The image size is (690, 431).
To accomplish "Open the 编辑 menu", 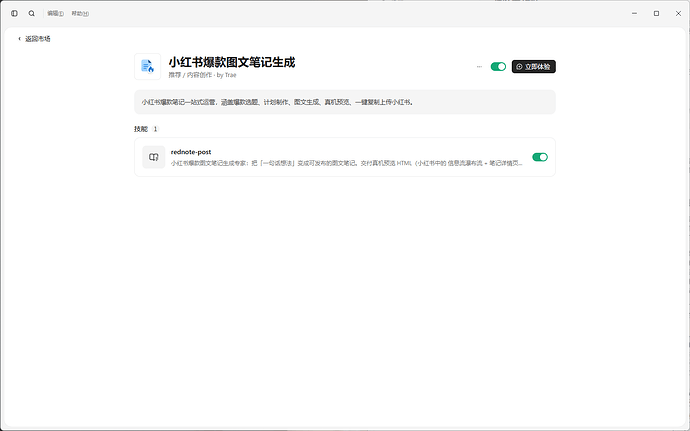I will click(55, 14).
